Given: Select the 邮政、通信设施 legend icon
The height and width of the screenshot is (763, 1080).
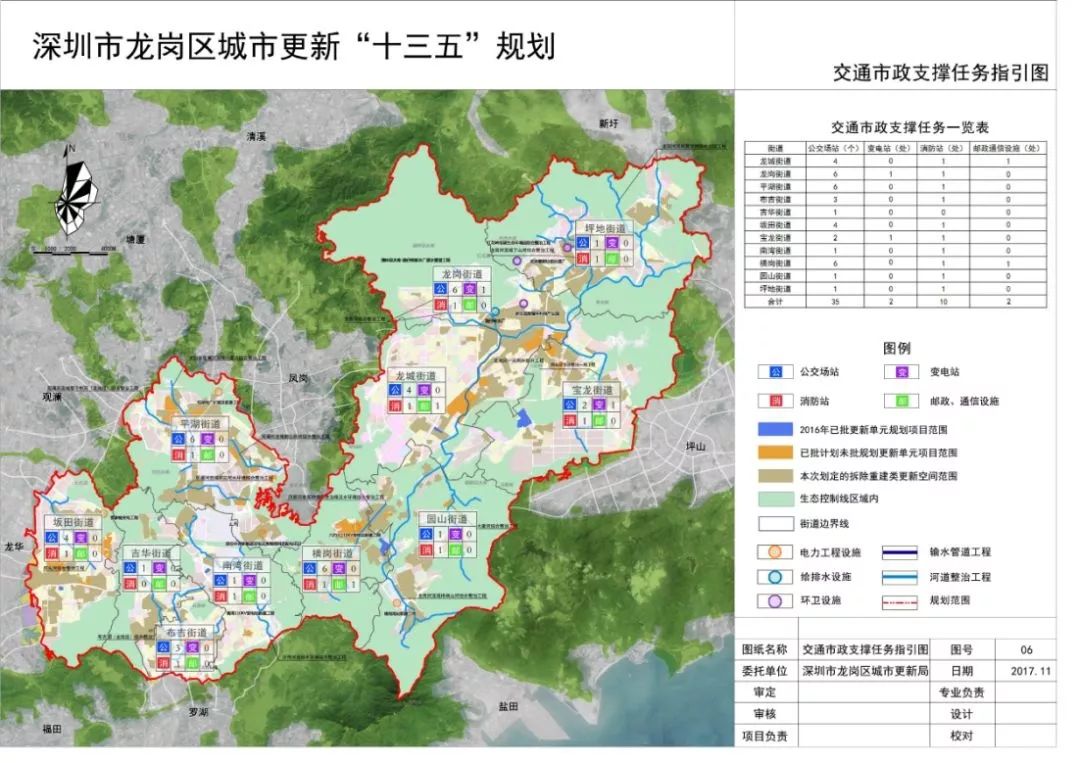Looking at the screenshot, I should [902, 401].
